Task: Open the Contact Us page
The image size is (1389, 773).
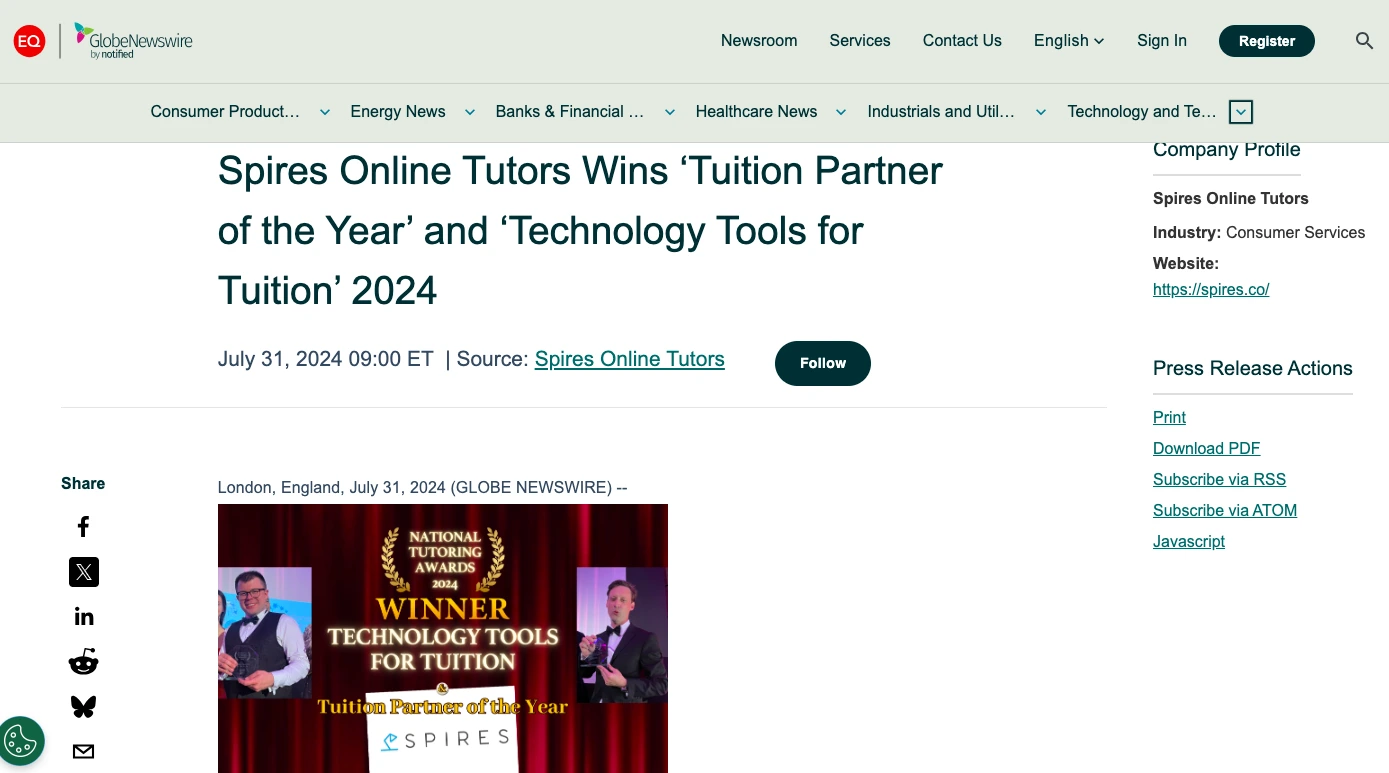Action: [962, 41]
